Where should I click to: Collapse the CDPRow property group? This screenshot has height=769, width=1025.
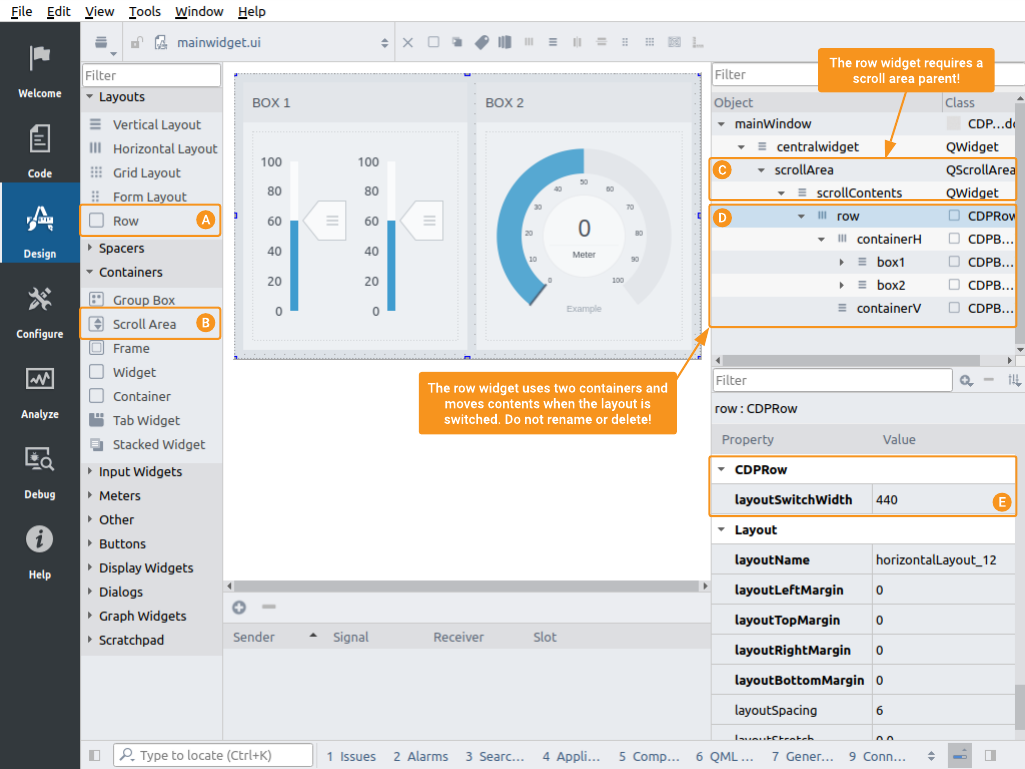[x=720, y=470]
